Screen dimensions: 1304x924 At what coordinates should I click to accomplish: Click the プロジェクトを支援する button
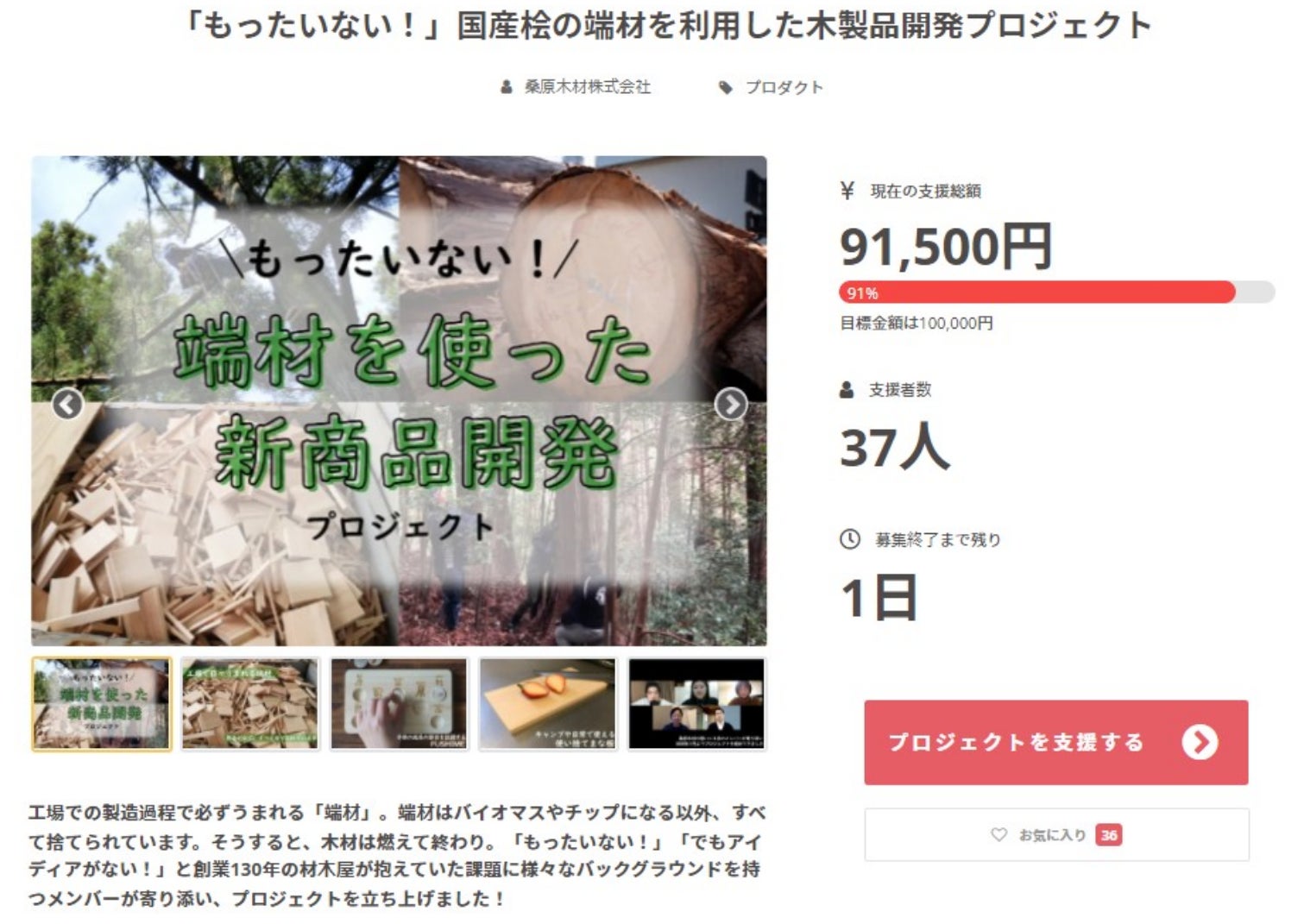pyautogui.click(x=1056, y=742)
